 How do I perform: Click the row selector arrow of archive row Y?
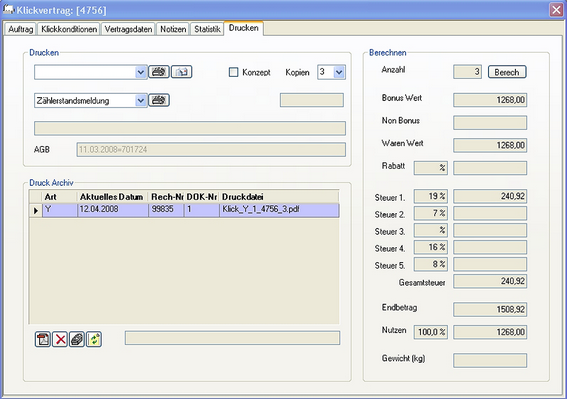[x=36, y=210]
